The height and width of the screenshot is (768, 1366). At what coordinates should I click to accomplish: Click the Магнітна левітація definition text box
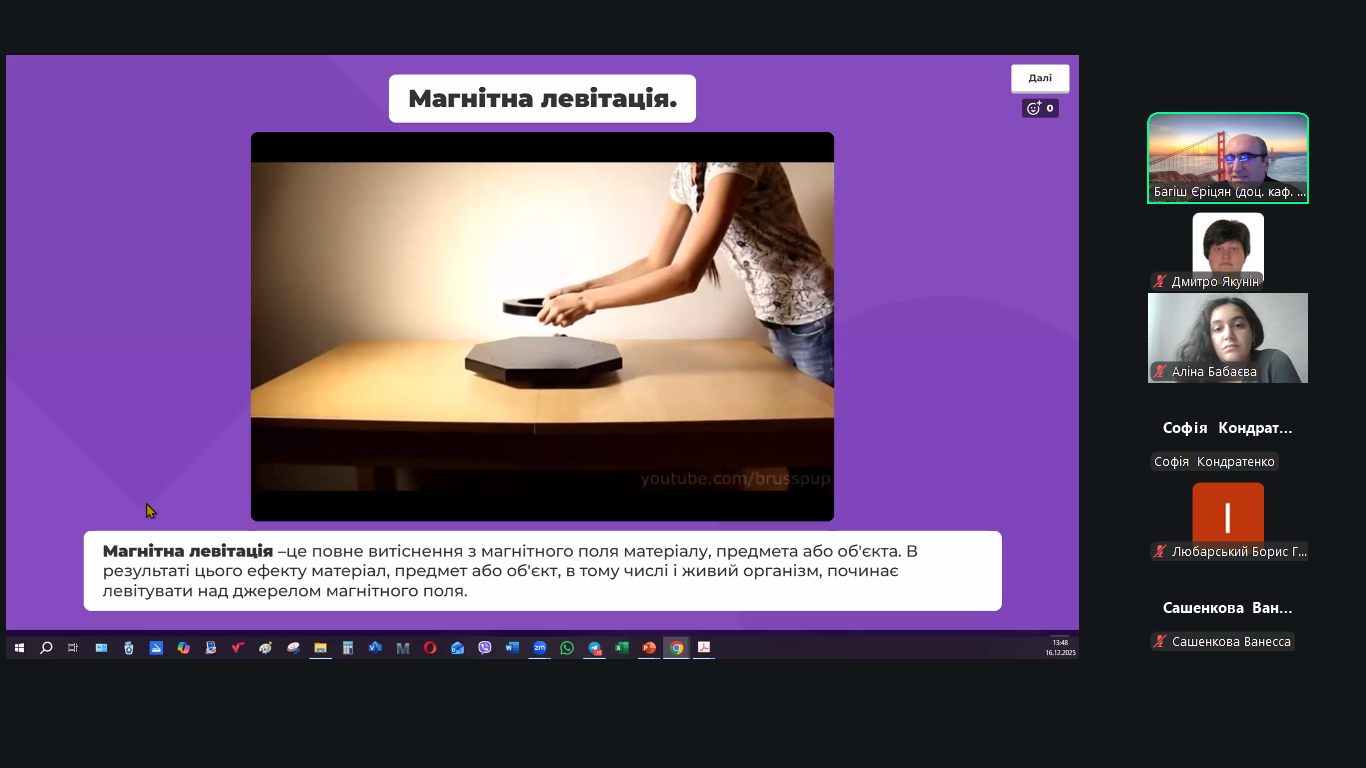[542, 571]
